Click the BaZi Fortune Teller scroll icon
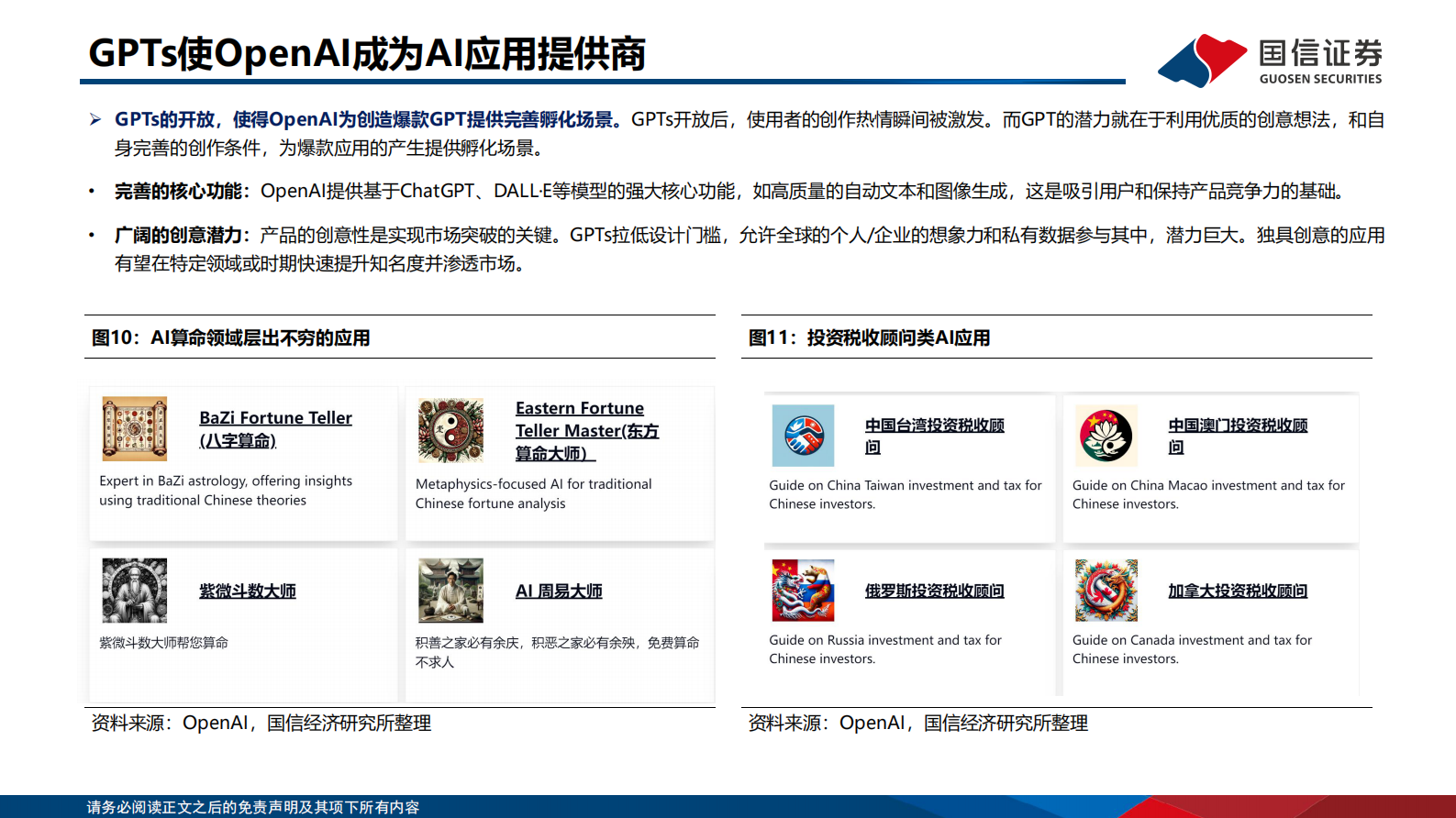The image size is (1456, 818). click(135, 428)
